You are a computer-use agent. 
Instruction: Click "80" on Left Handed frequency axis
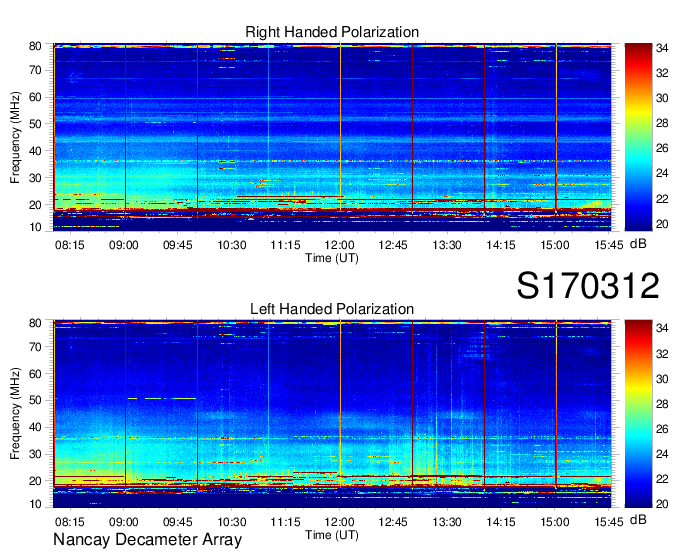[35, 323]
